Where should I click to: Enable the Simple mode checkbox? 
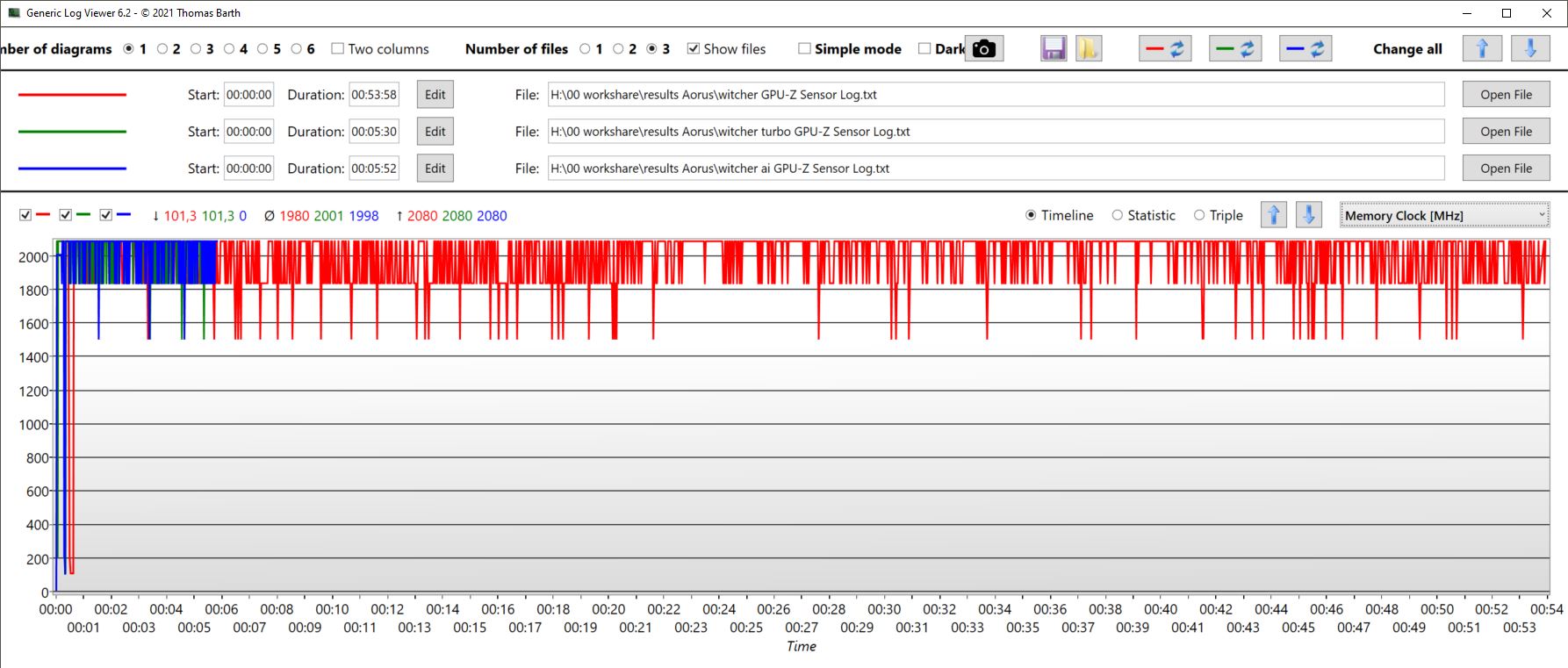click(804, 49)
